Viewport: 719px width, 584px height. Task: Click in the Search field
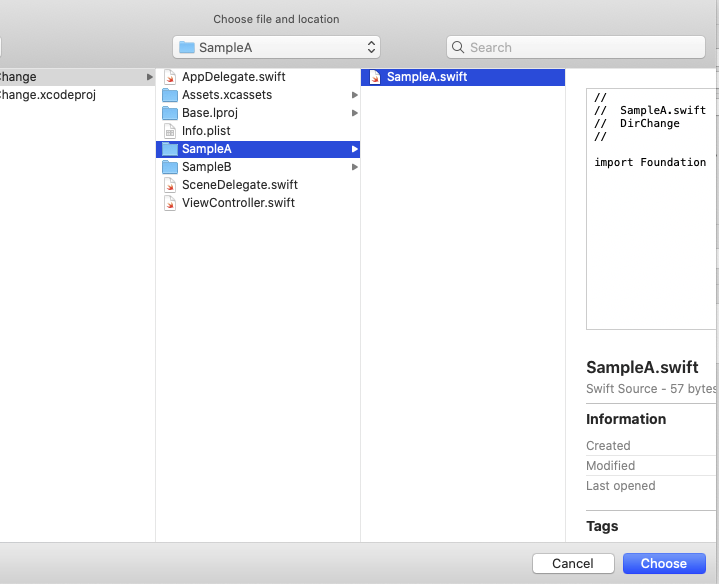[x=575, y=47]
